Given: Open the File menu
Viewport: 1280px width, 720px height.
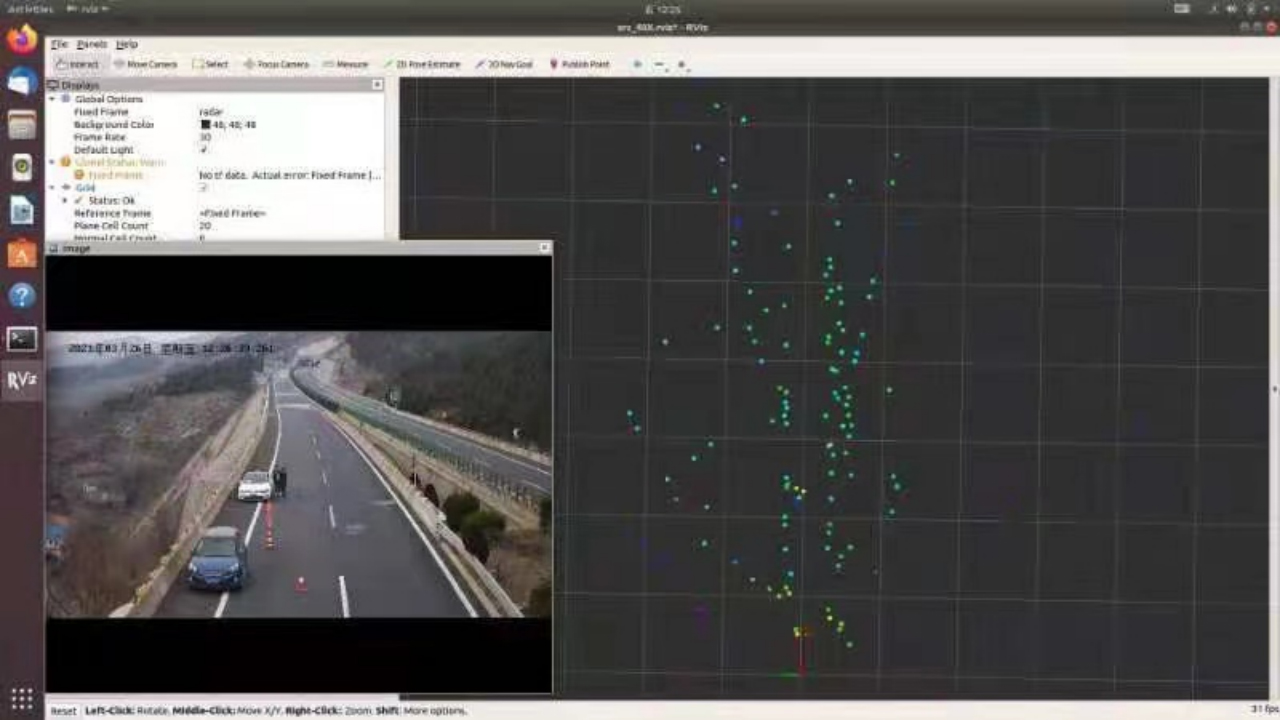Looking at the screenshot, I should click(x=59, y=44).
